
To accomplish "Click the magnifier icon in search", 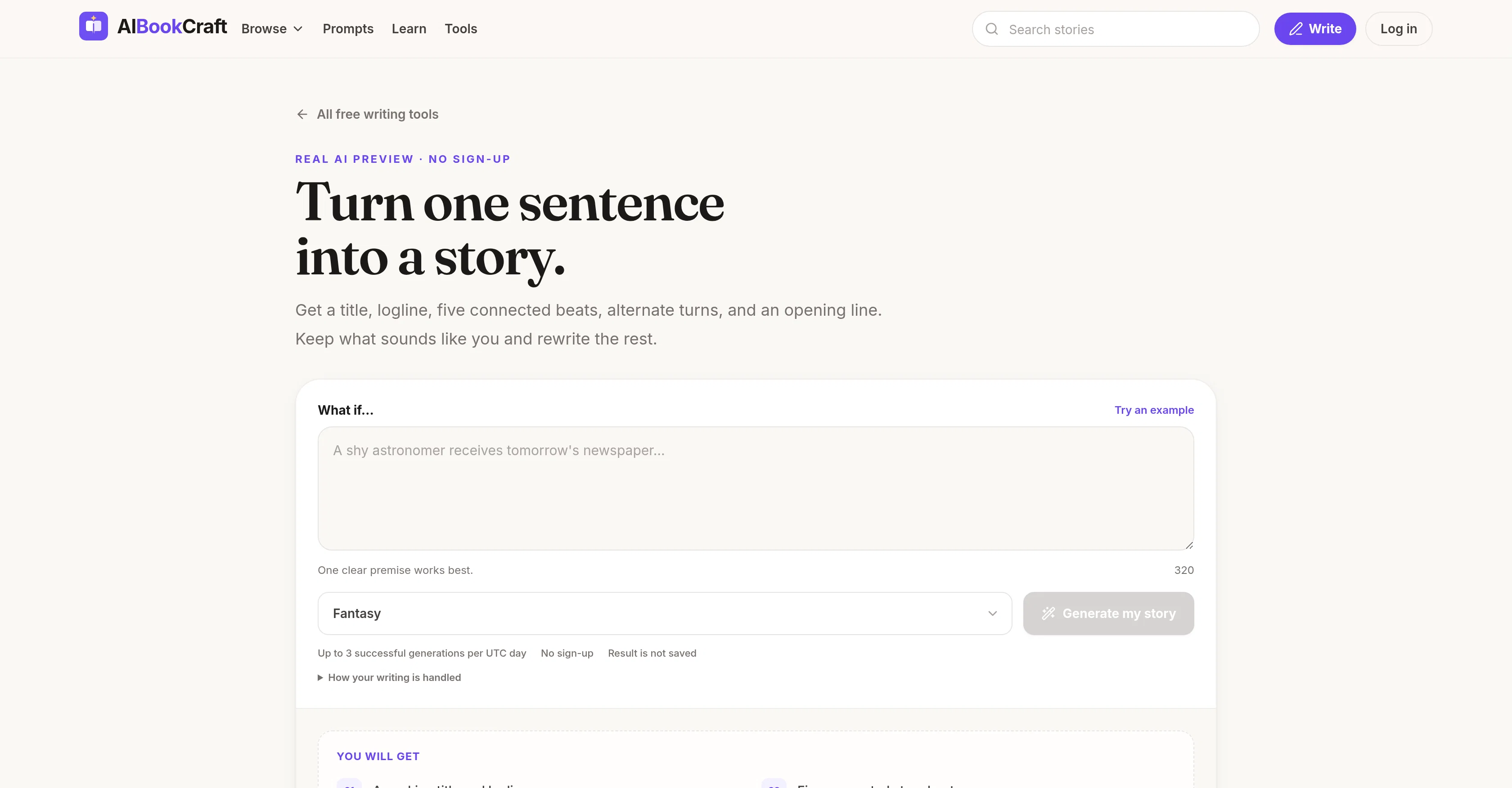I will tap(992, 29).
